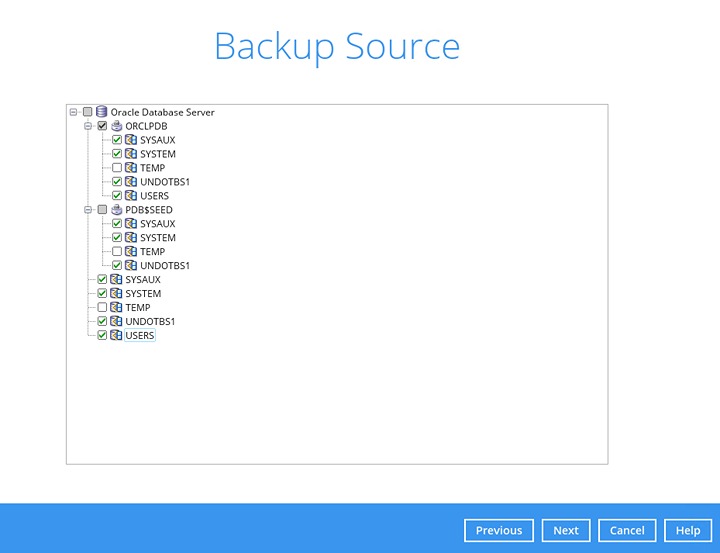Select the root-level 'SYSAUX' label
Image resolution: width=720 pixels, height=553 pixels.
pyautogui.click(x=143, y=279)
